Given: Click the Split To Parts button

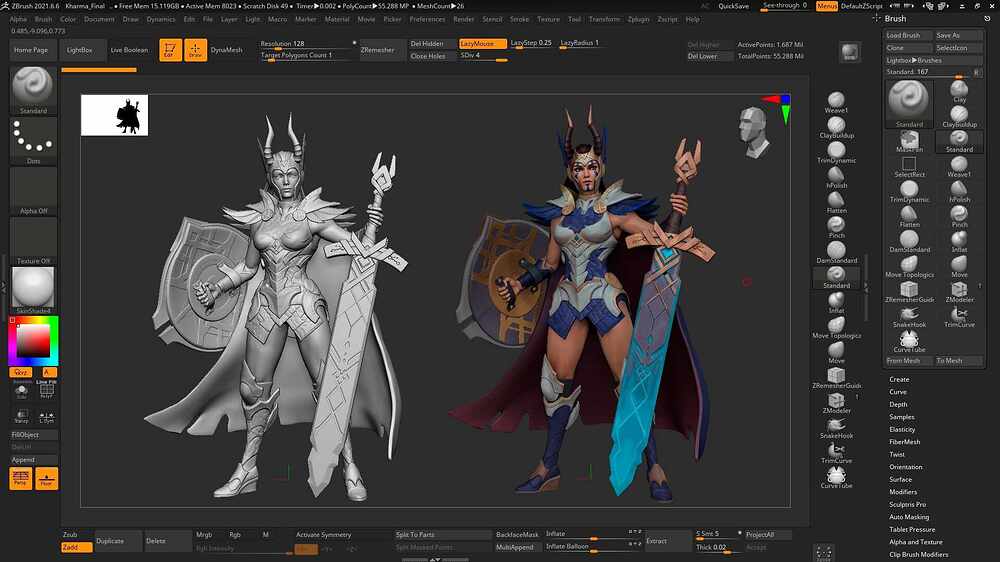Looking at the screenshot, I should click(x=443, y=535).
